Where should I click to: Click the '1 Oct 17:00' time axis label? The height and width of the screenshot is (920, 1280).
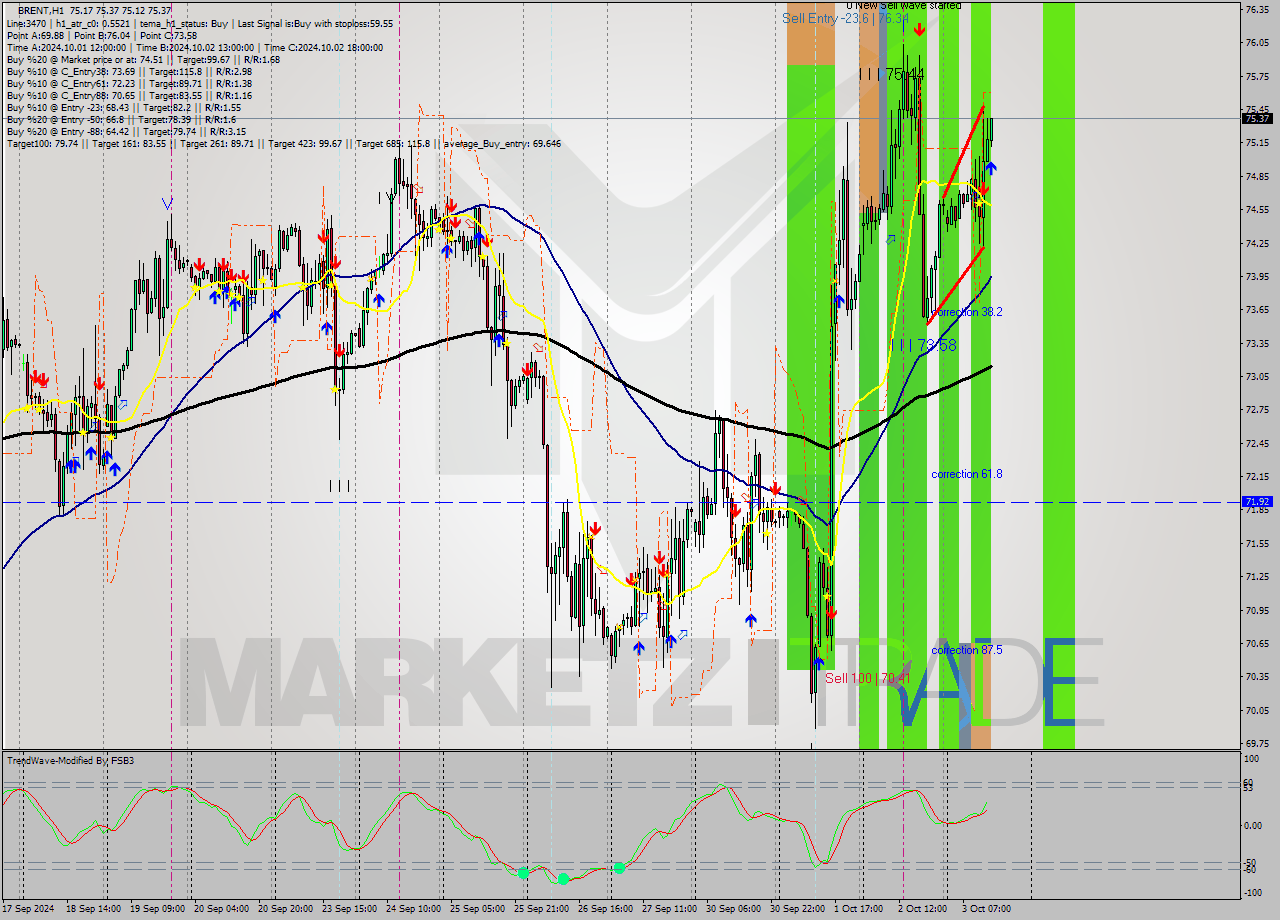(x=860, y=909)
